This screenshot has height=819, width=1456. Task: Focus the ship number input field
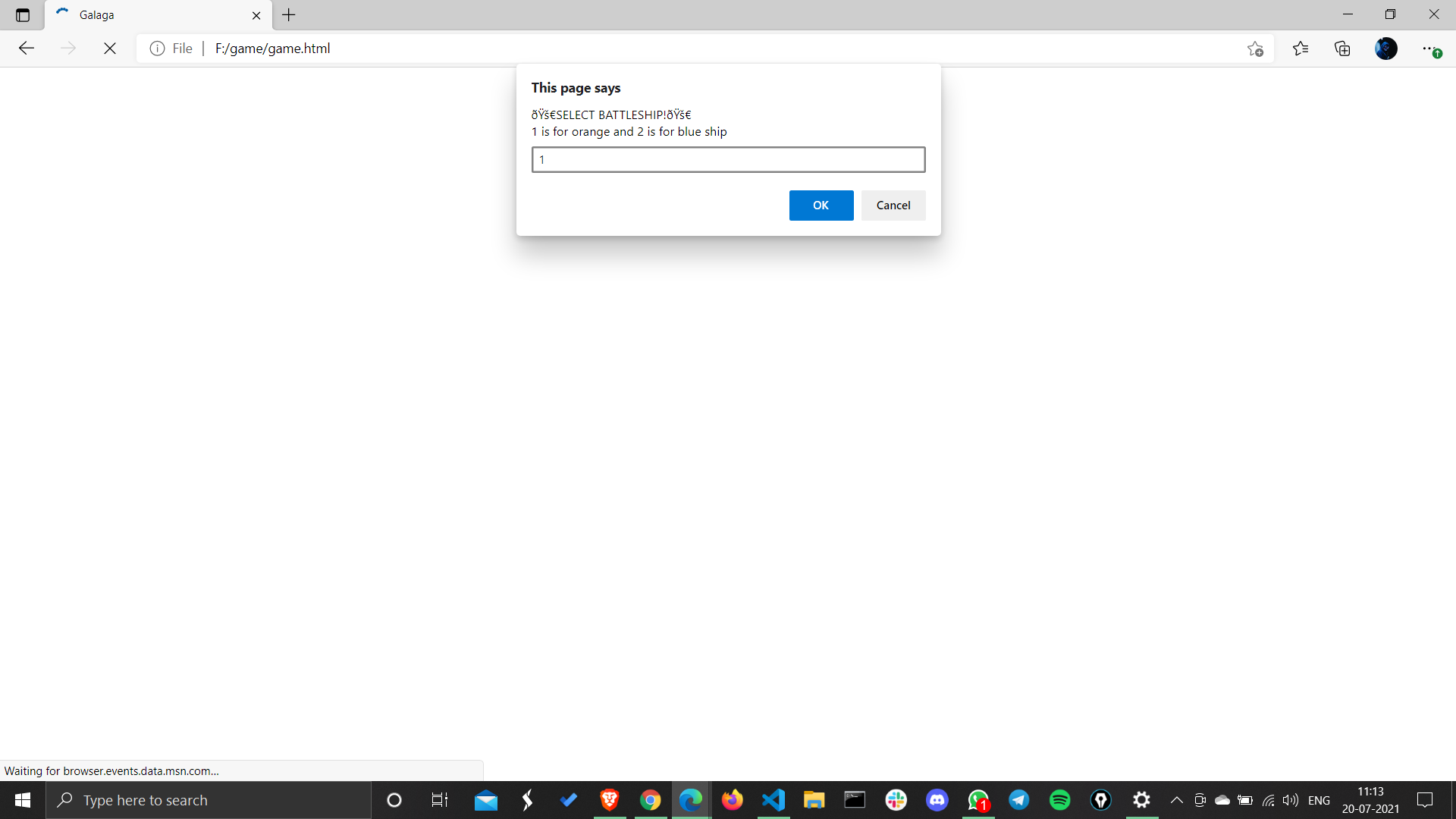click(728, 159)
